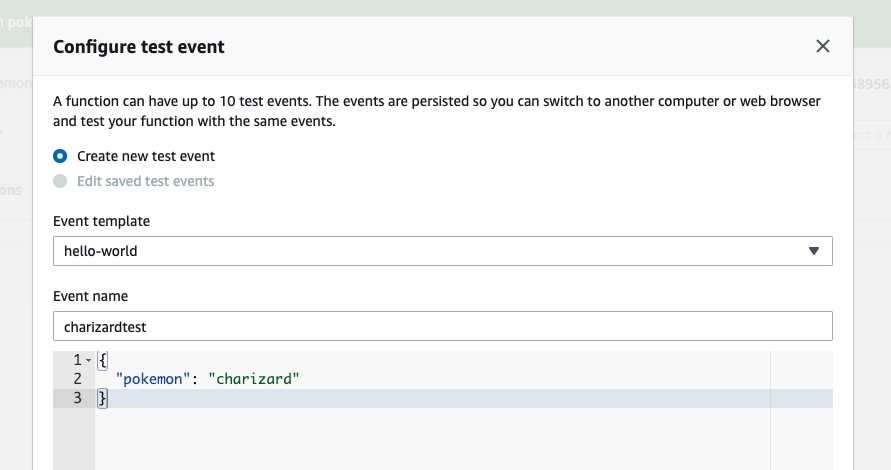This screenshot has height=470, width=891.
Task: Select Create new test event radio
Action: (x=60, y=156)
